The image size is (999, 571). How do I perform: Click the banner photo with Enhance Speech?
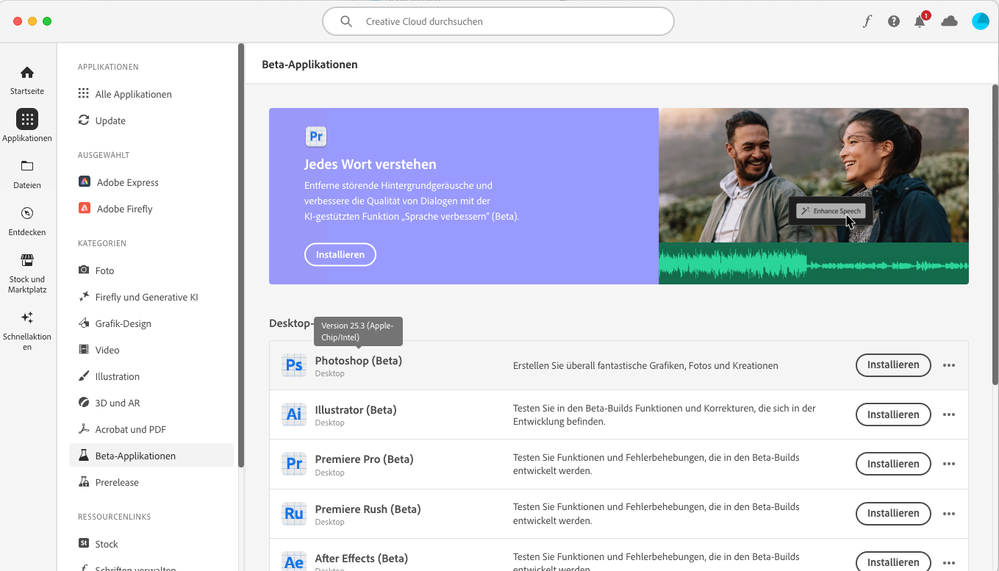coord(814,196)
